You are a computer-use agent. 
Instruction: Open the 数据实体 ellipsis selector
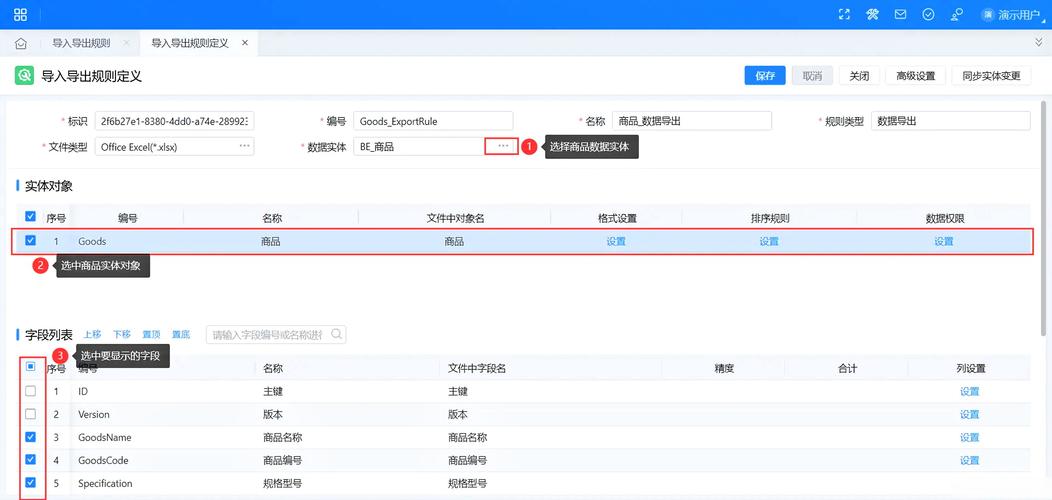click(x=503, y=146)
